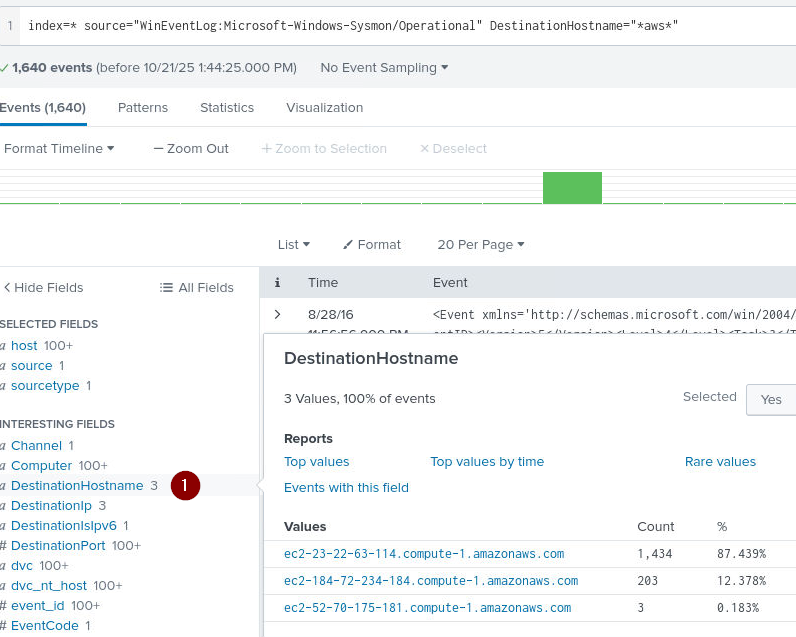Click the info column icon
Screen dimensions: 796x637
pyautogui.click(x=277, y=283)
